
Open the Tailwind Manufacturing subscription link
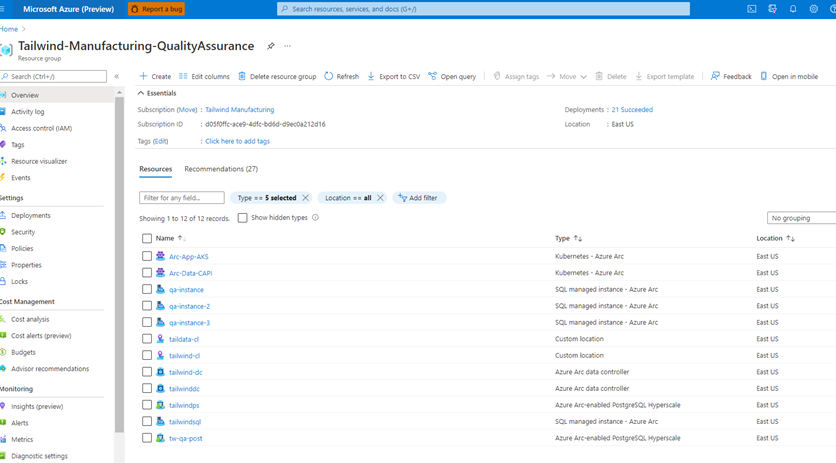(239, 109)
